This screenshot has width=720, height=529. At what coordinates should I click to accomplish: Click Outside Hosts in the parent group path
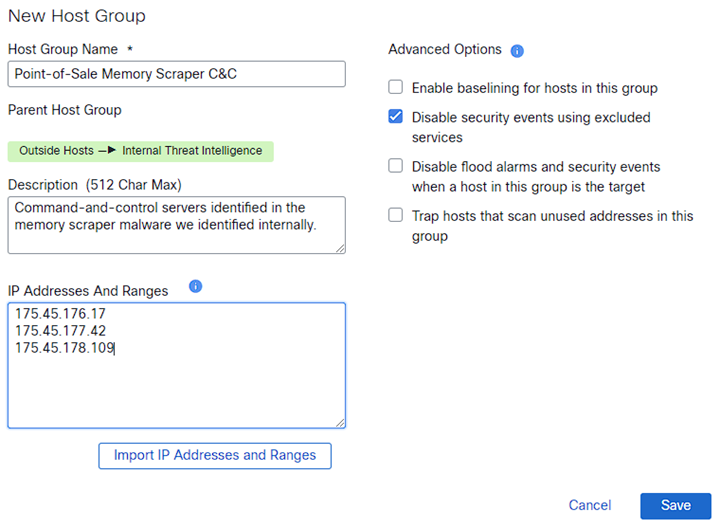[x=56, y=151]
